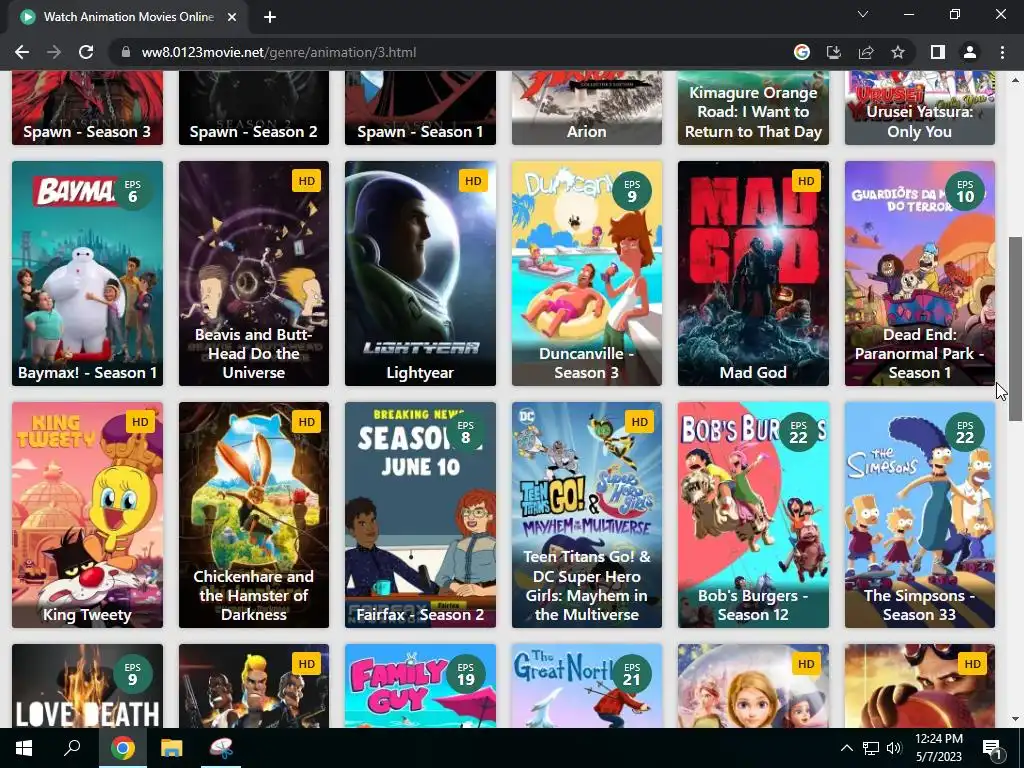This screenshot has width=1024, height=768.
Task: Open Urusei Yatsura: Only You card
Action: point(920,108)
